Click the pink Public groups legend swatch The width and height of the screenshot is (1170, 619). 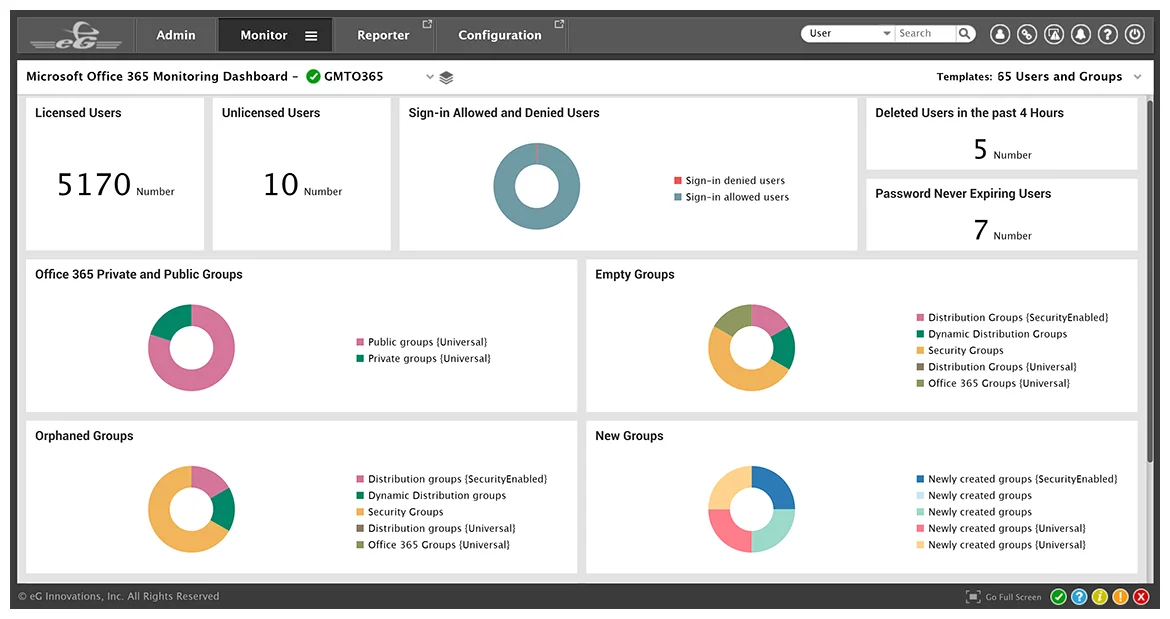(x=360, y=342)
